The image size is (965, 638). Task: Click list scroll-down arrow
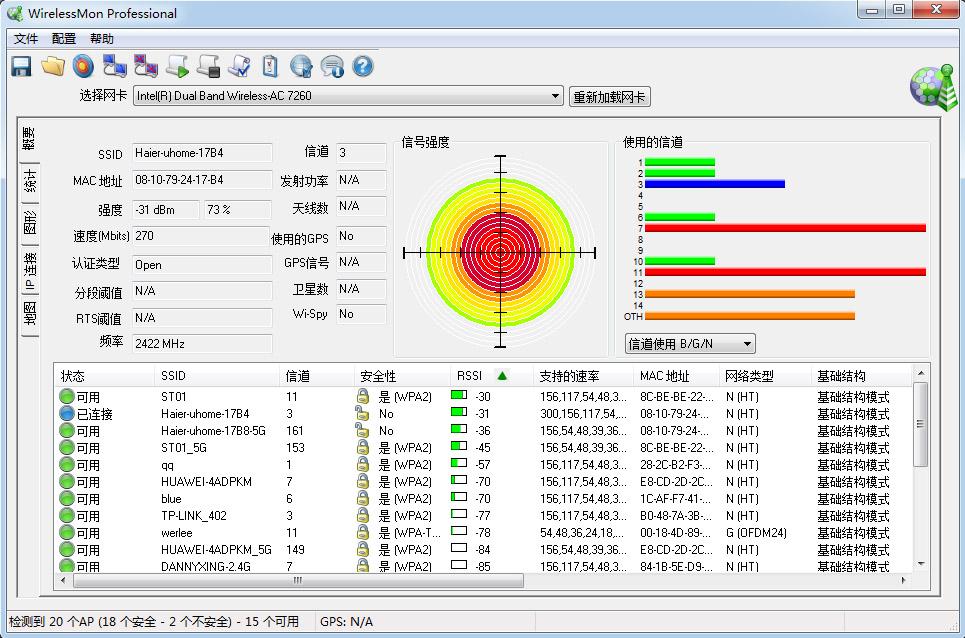tap(921, 564)
